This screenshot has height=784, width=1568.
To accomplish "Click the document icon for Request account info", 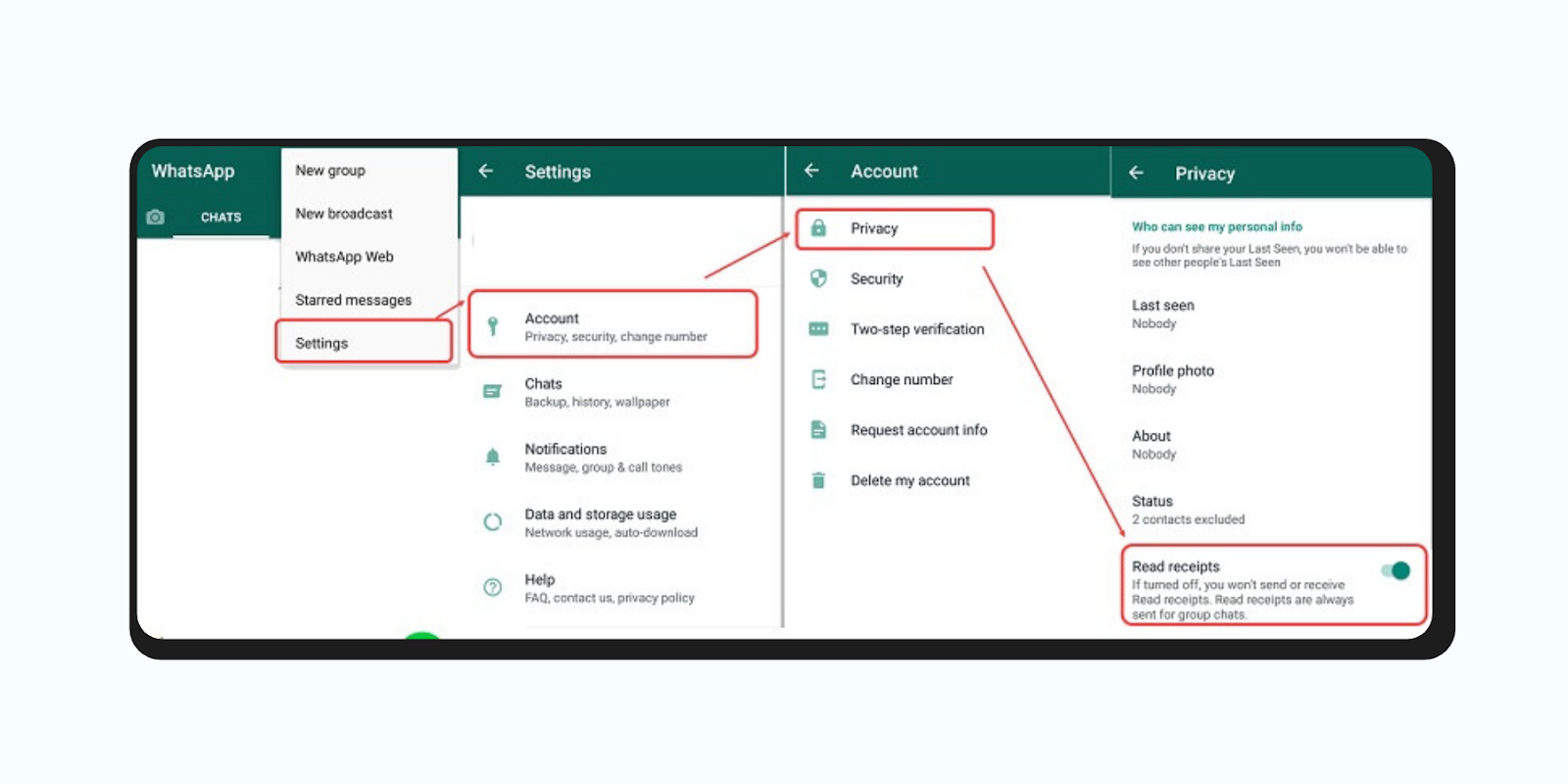I will [x=818, y=429].
